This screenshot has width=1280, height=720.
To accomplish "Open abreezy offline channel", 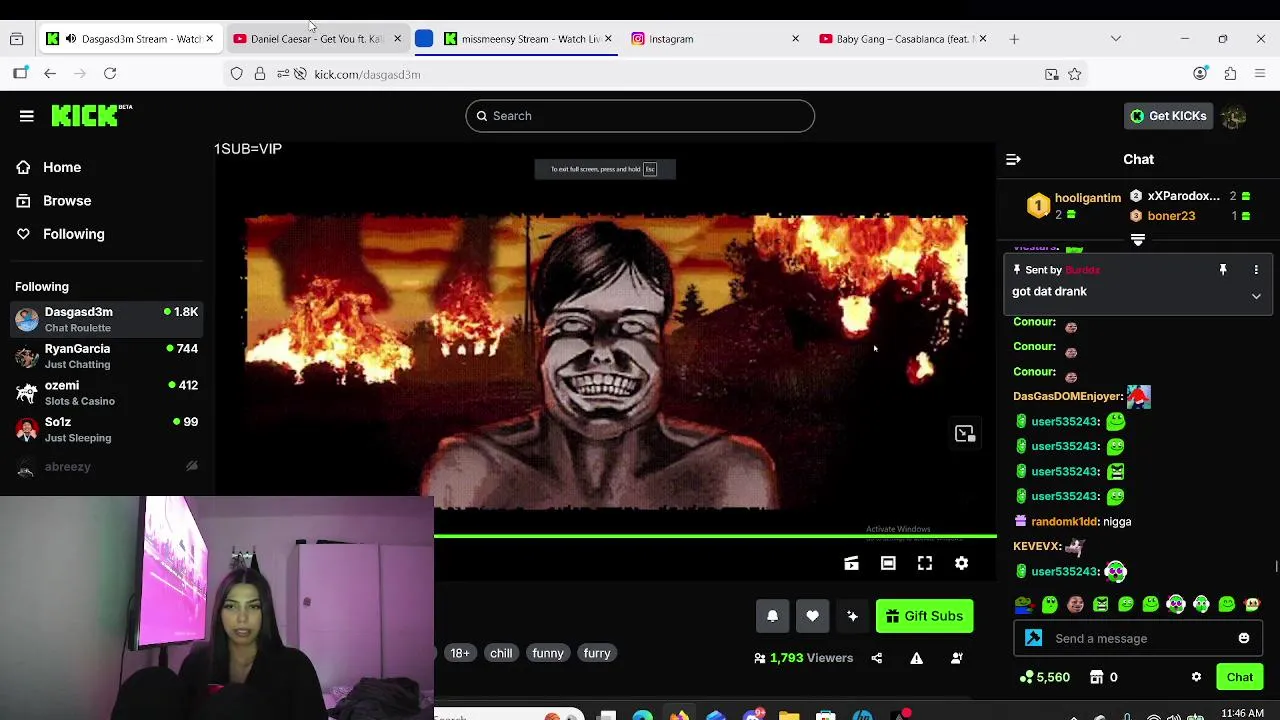I will point(107,466).
